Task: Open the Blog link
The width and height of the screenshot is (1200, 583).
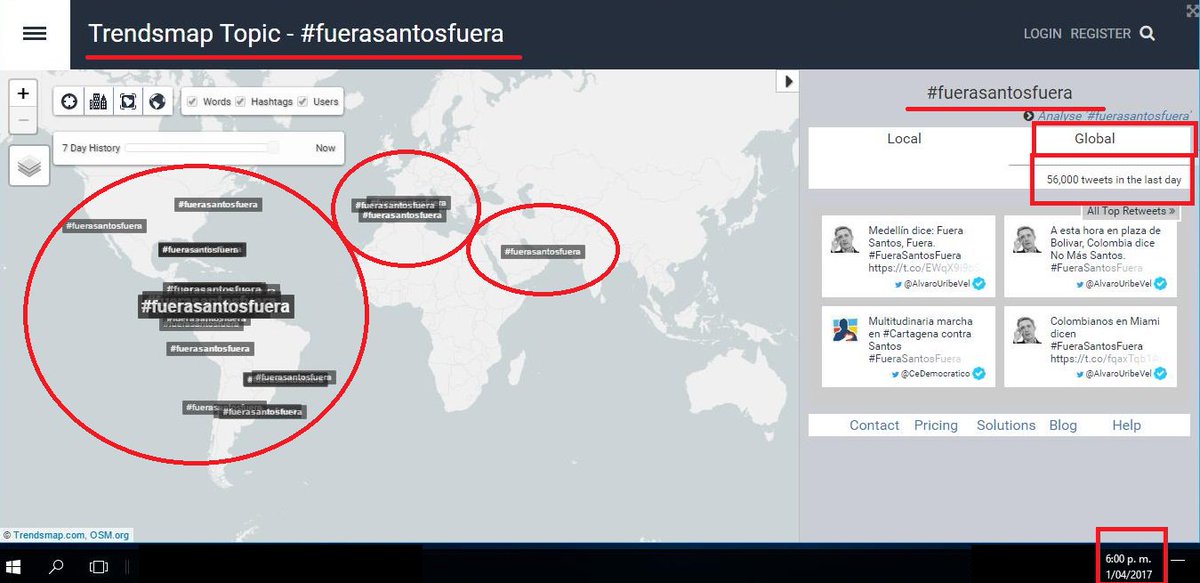Action: [1063, 425]
